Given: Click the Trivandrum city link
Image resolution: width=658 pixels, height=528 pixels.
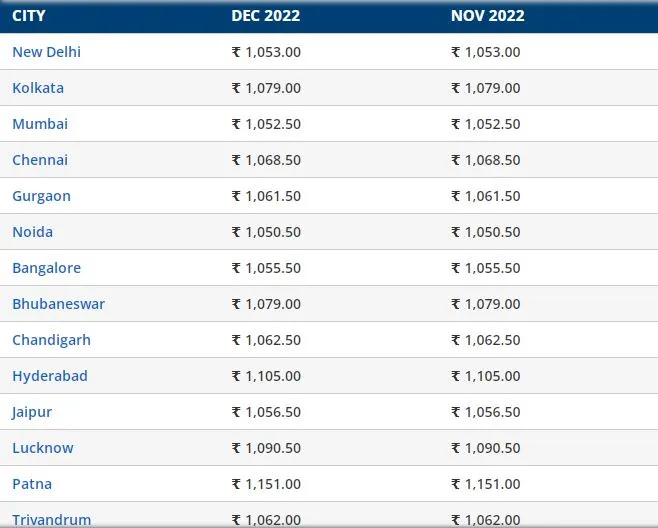Looking at the screenshot, I should [51, 519].
